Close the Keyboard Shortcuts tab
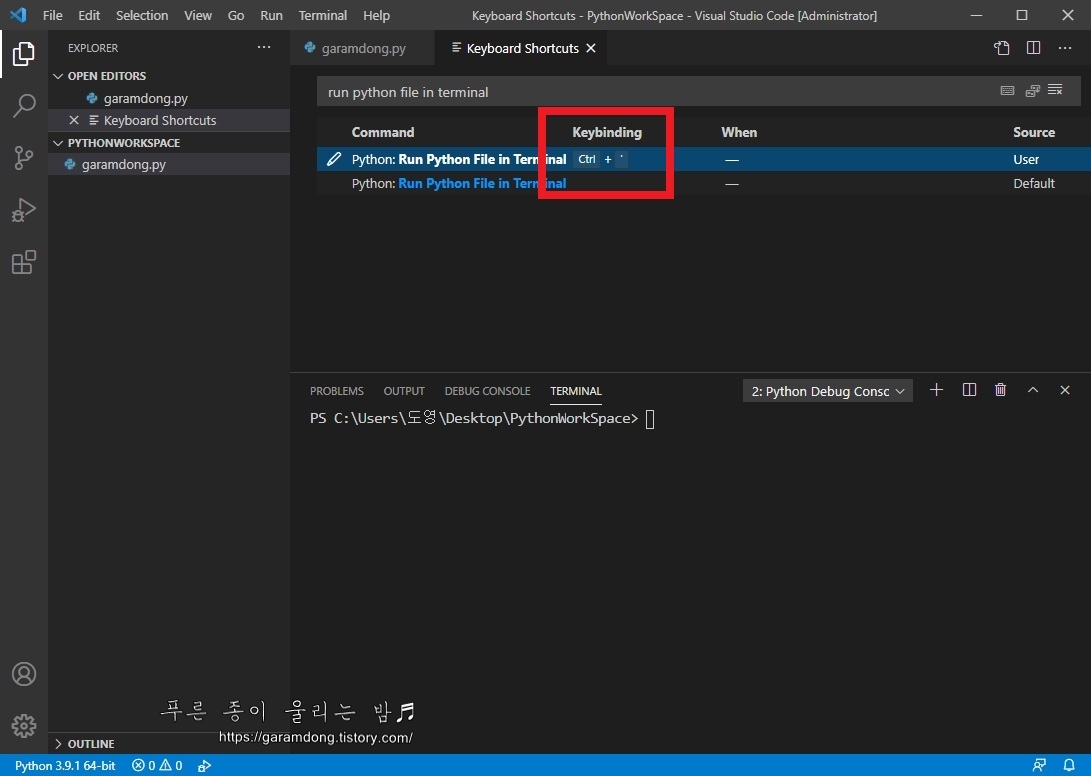This screenshot has height=776, width=1091. click(x=591, y=48)
